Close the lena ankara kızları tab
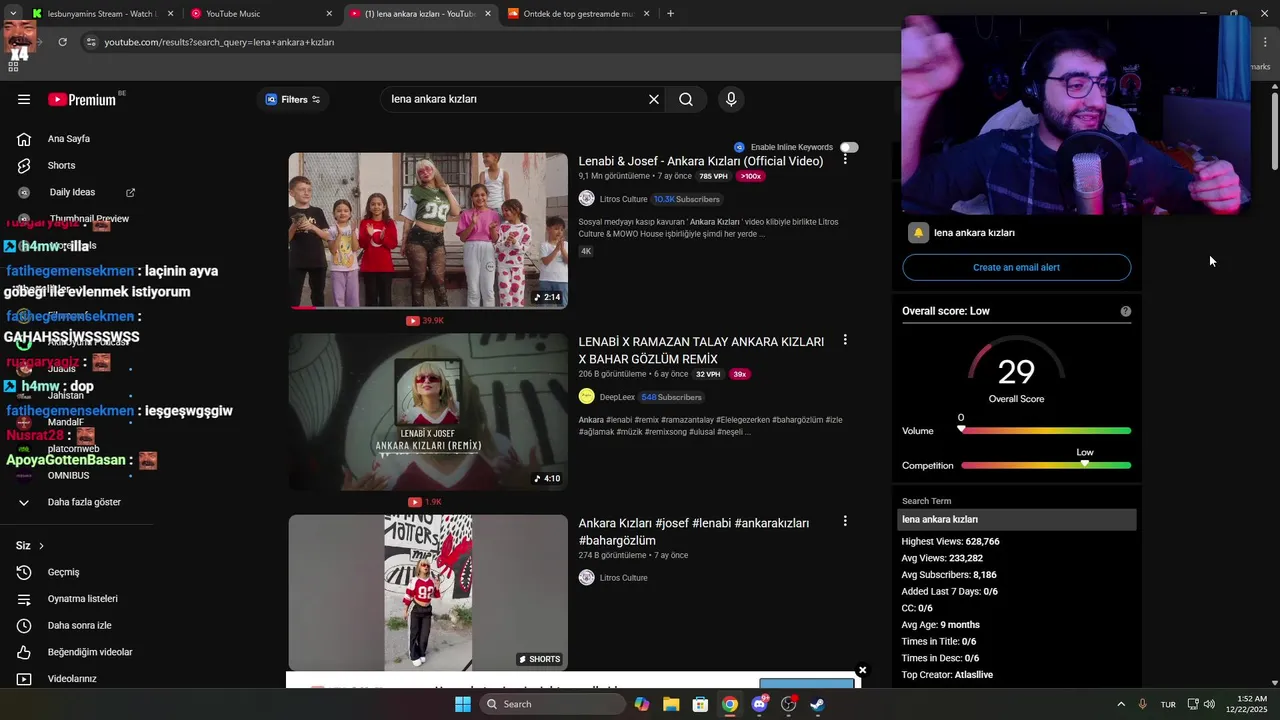Image resolution: width=1280 pixels, height=720 pixels. (x=487, y=14)
